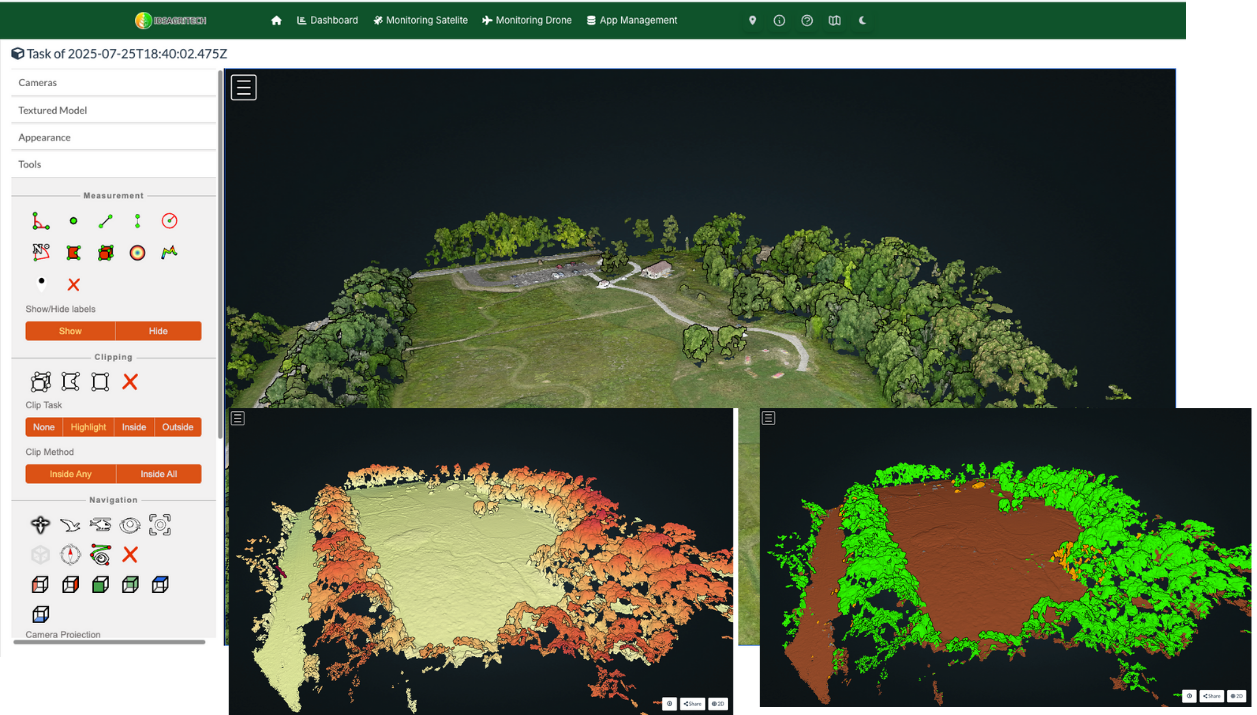
Task: Switch the elevation-colored view to 2D
Action: point(717,704)
